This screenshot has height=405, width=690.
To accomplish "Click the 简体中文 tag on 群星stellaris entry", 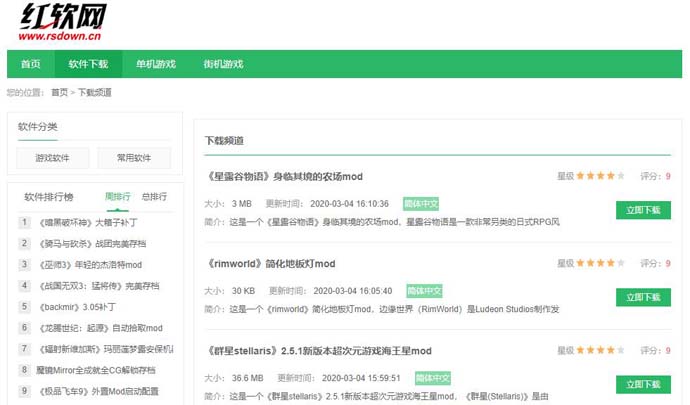I will click(x=433, y=378).
